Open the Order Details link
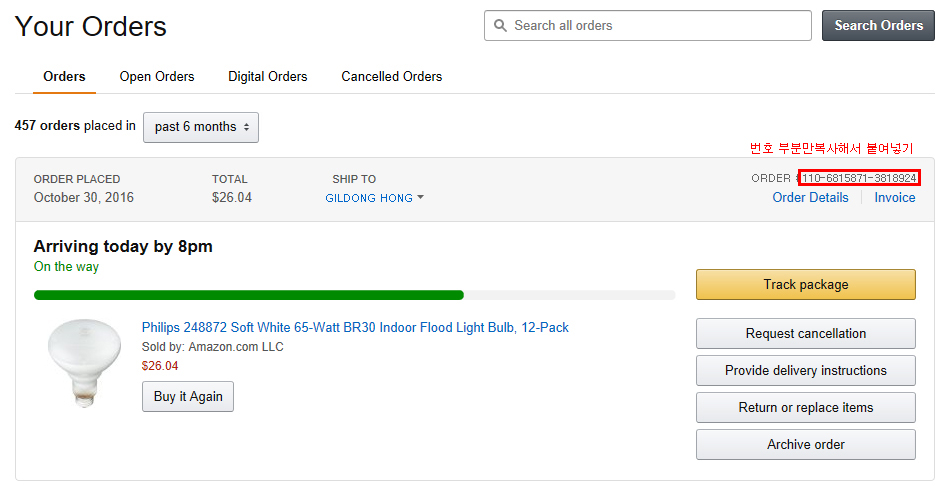The height and width of the screenshot is (487, 941). pyautogui.click(x=810, y=197)
